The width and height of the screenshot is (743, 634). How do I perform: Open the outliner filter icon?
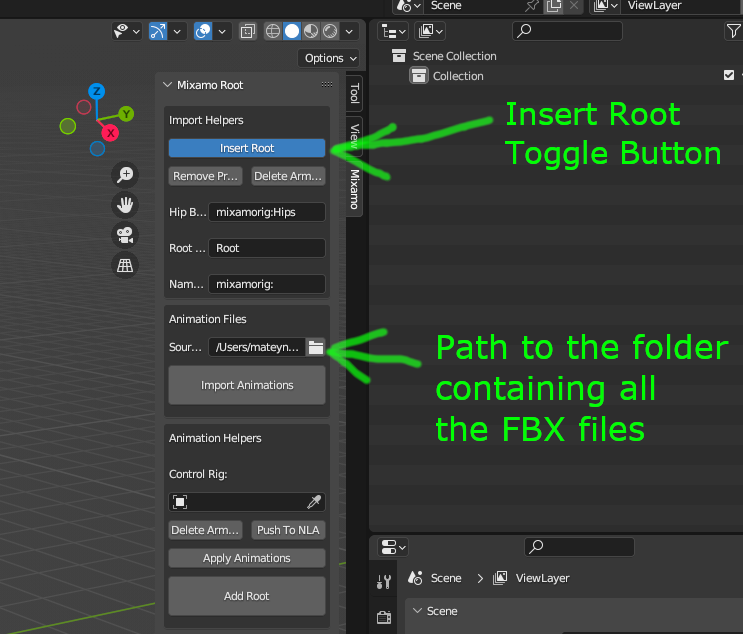[x=733, y=31]
